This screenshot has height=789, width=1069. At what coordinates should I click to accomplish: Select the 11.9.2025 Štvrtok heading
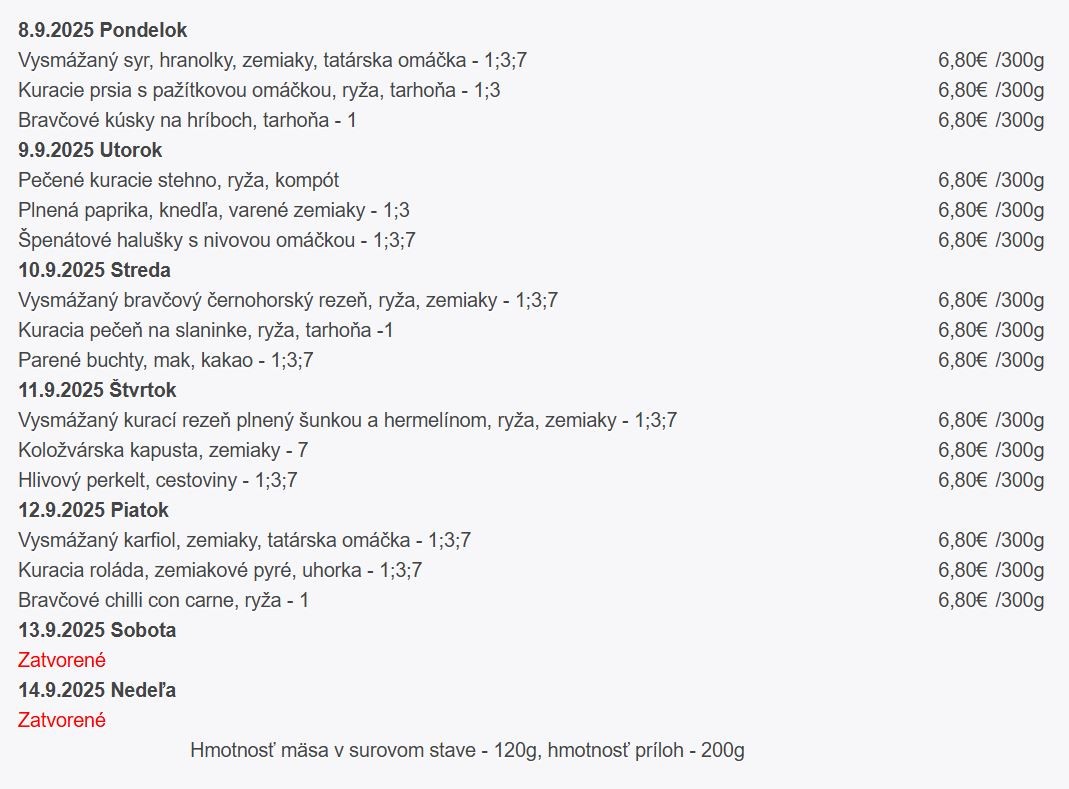(x=97, y=390)
